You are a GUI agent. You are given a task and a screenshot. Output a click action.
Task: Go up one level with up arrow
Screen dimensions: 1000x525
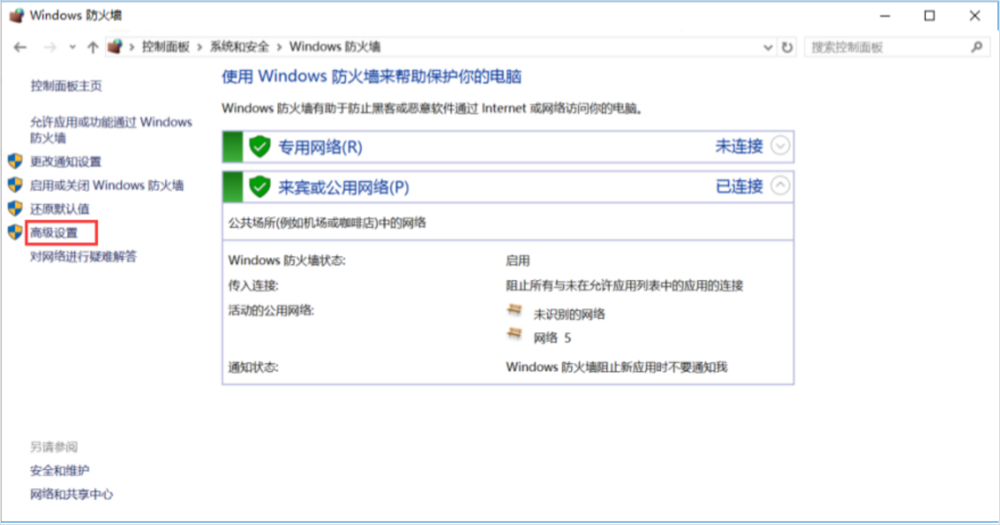click(x=93, y=47)
